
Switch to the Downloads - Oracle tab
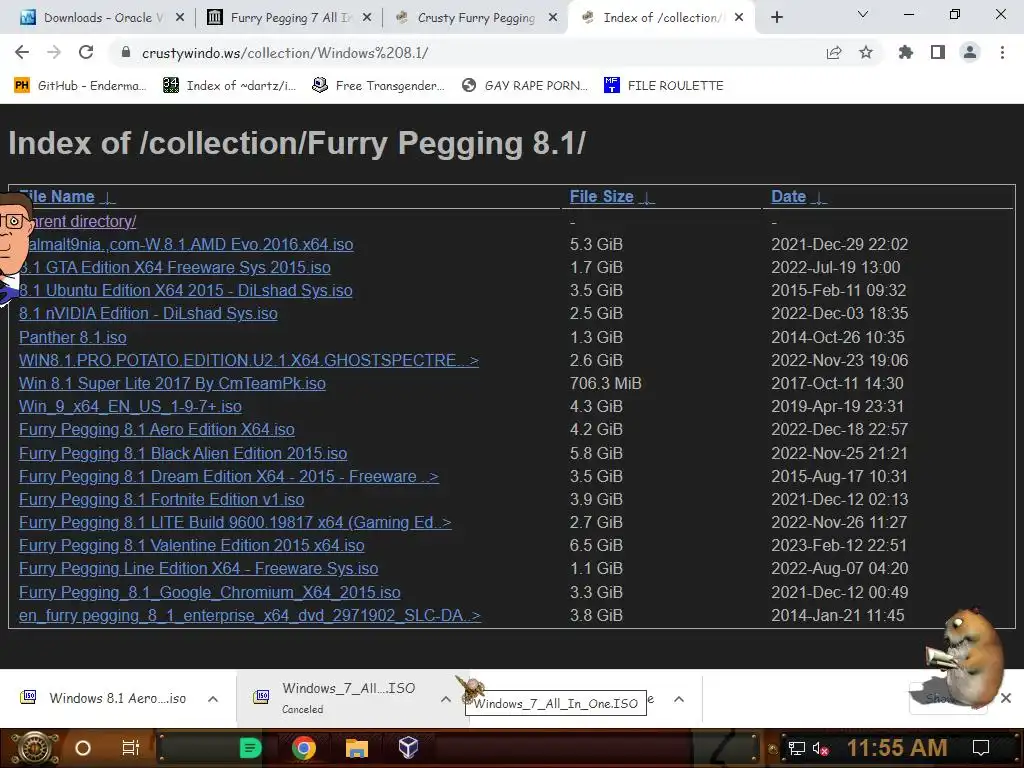102,18
